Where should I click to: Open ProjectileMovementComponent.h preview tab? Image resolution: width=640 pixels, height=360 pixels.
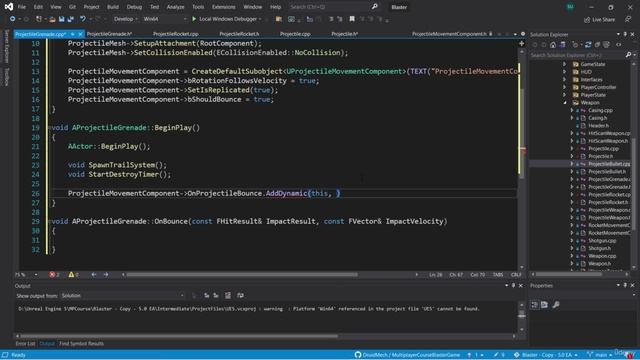tap(449, 34)
